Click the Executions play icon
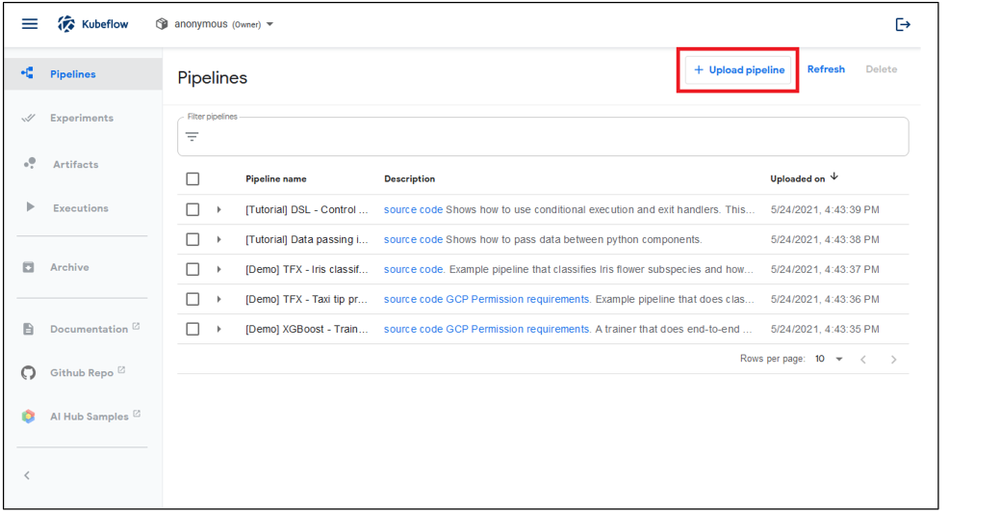 [30, 208]
